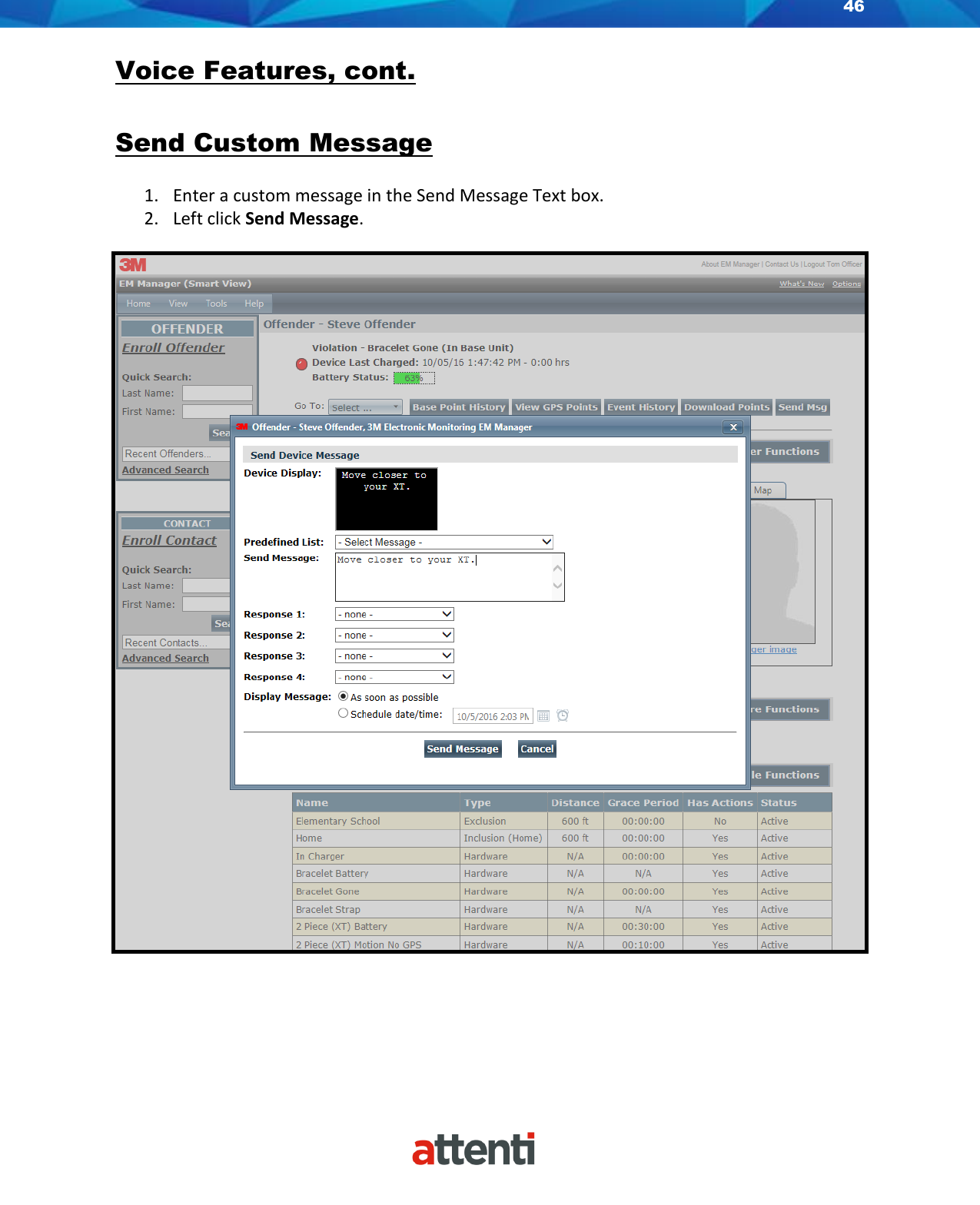Click the Elementary School row

click(x=563, y=822)
